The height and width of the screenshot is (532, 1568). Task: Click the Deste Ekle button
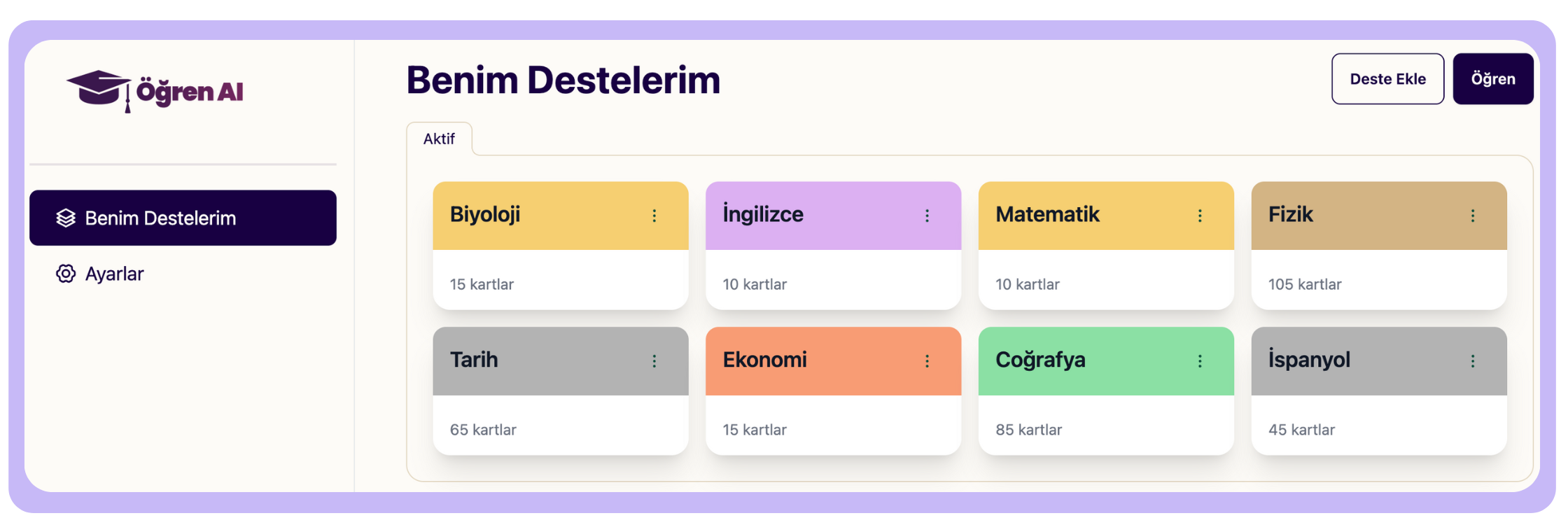[x=1387, y=78]
